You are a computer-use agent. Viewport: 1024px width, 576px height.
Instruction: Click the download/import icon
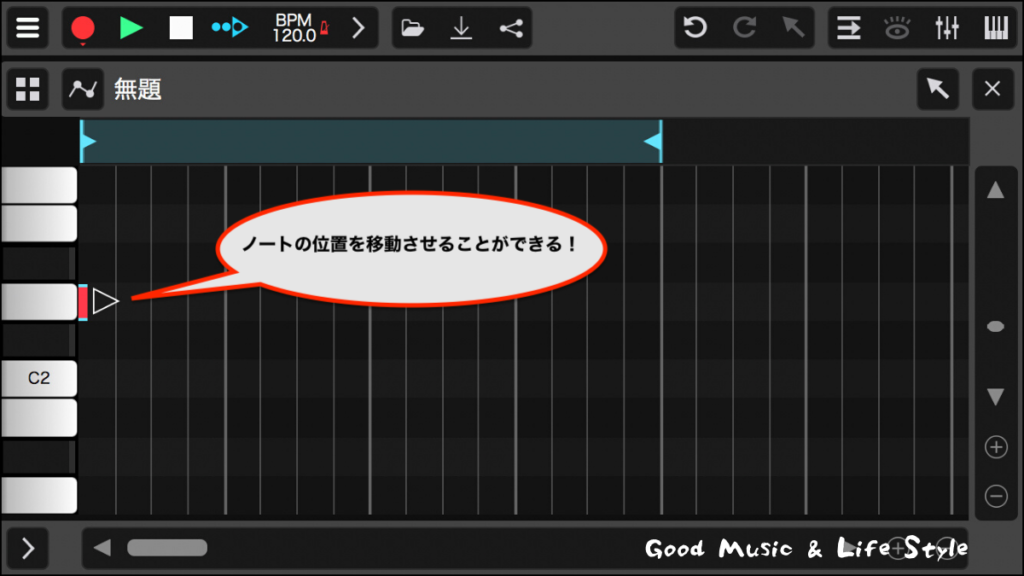tap(461, 28)
